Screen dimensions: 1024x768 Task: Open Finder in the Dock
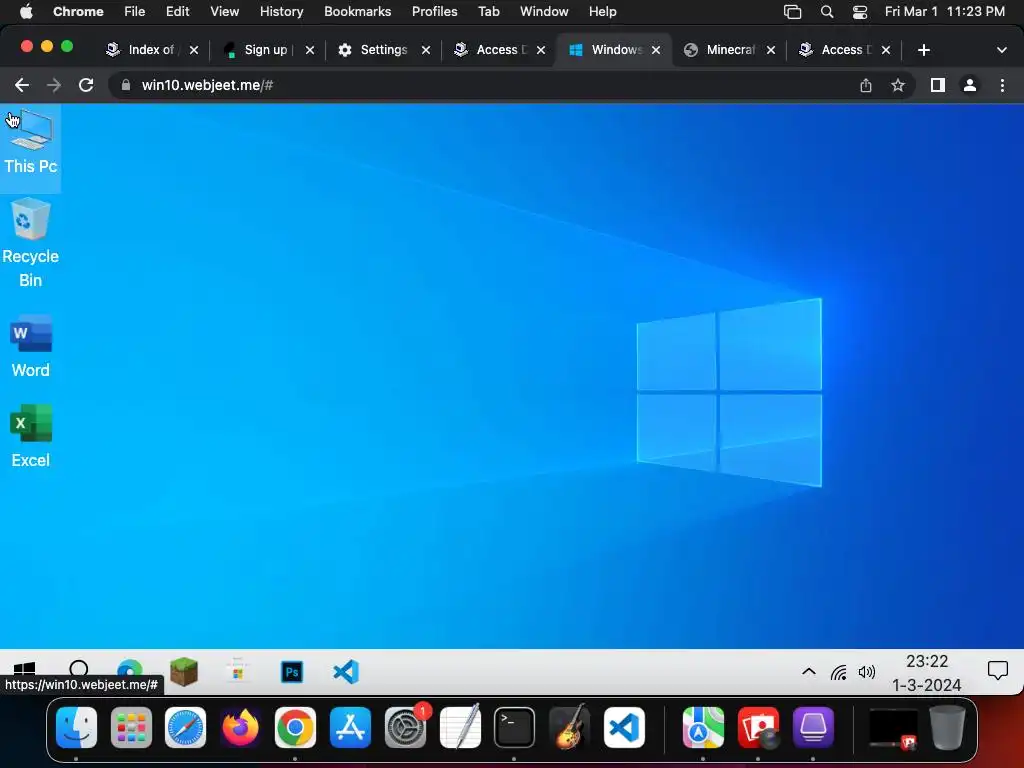pyautogui.click(x=76, y=728)
